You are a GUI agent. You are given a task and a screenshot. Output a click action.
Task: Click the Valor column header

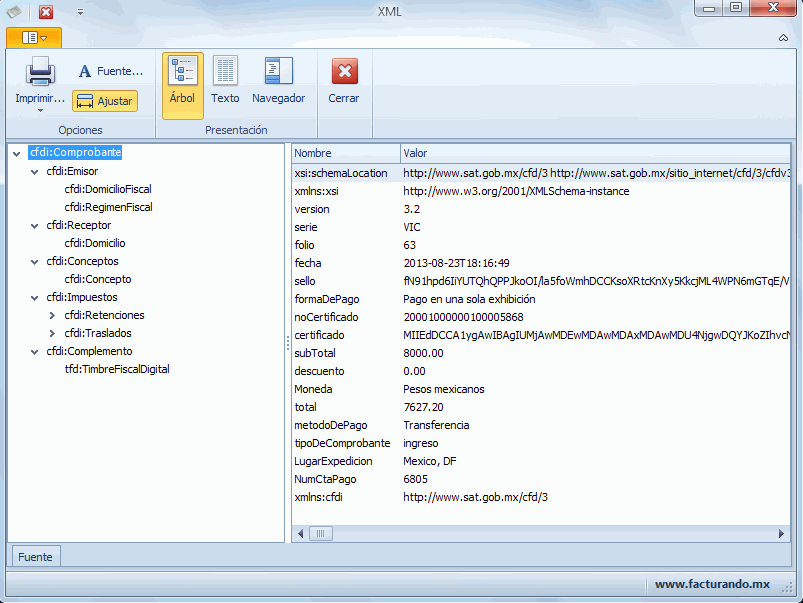[x=415, y=153]
